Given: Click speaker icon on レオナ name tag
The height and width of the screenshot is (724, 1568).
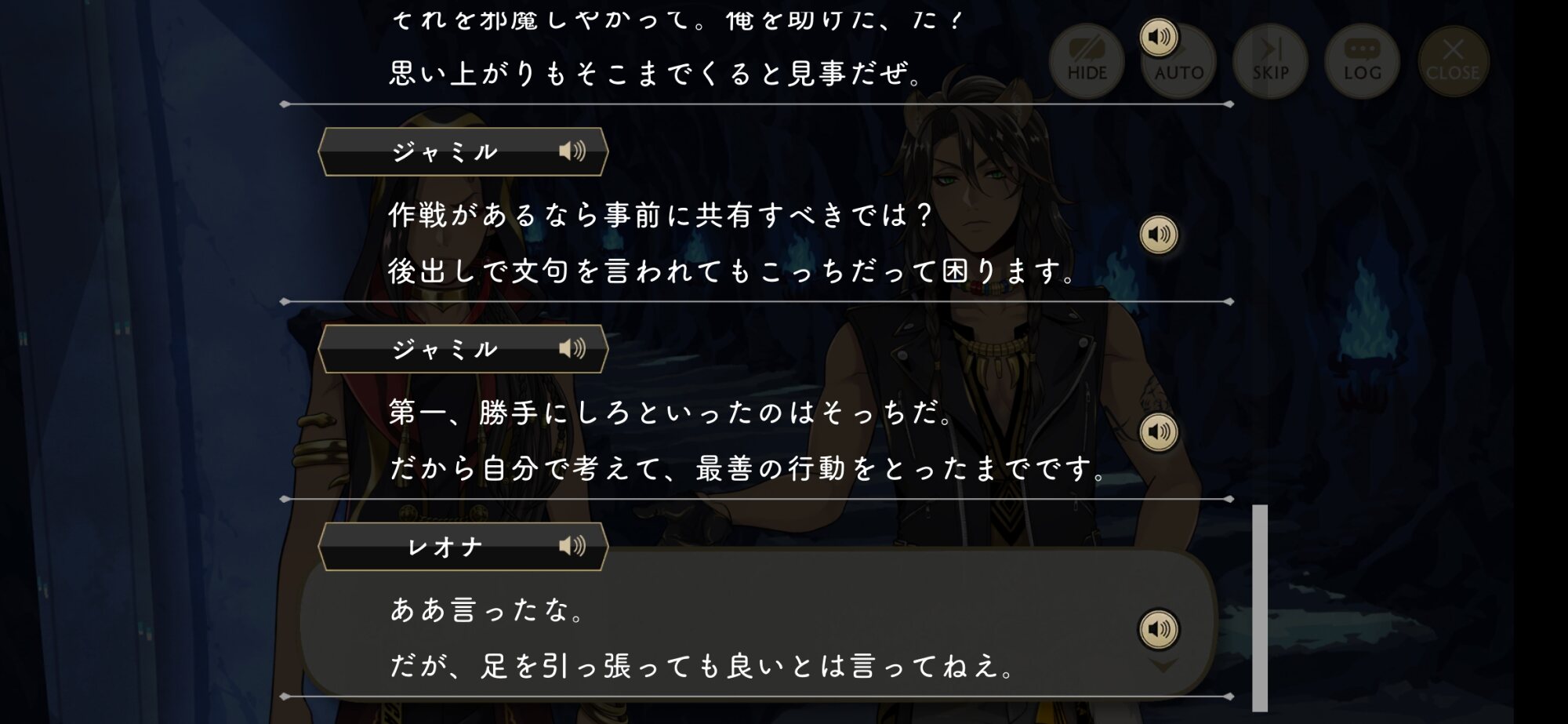Looking at the screenshot, I should [x=572, y=546].
